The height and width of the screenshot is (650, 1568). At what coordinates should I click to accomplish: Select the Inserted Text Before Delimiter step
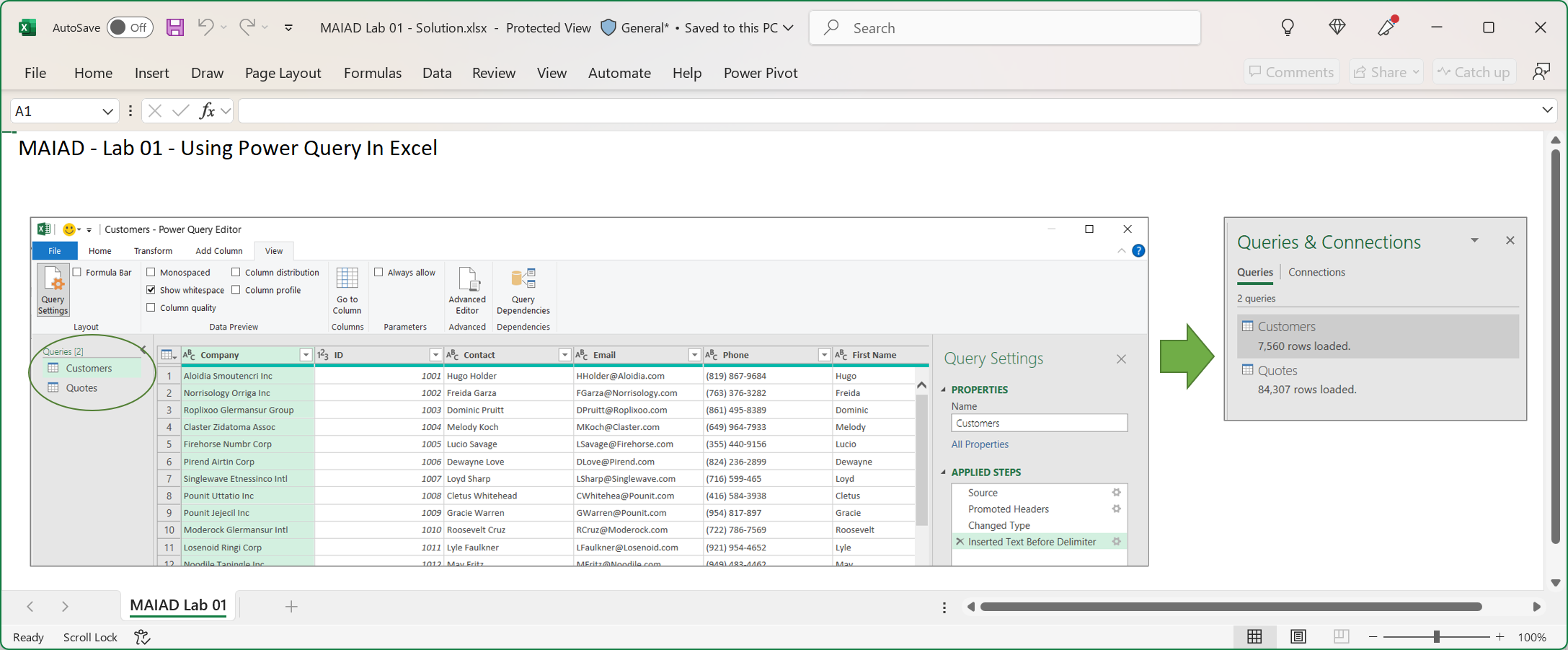pyautogui.click(x=1032, y=542)
